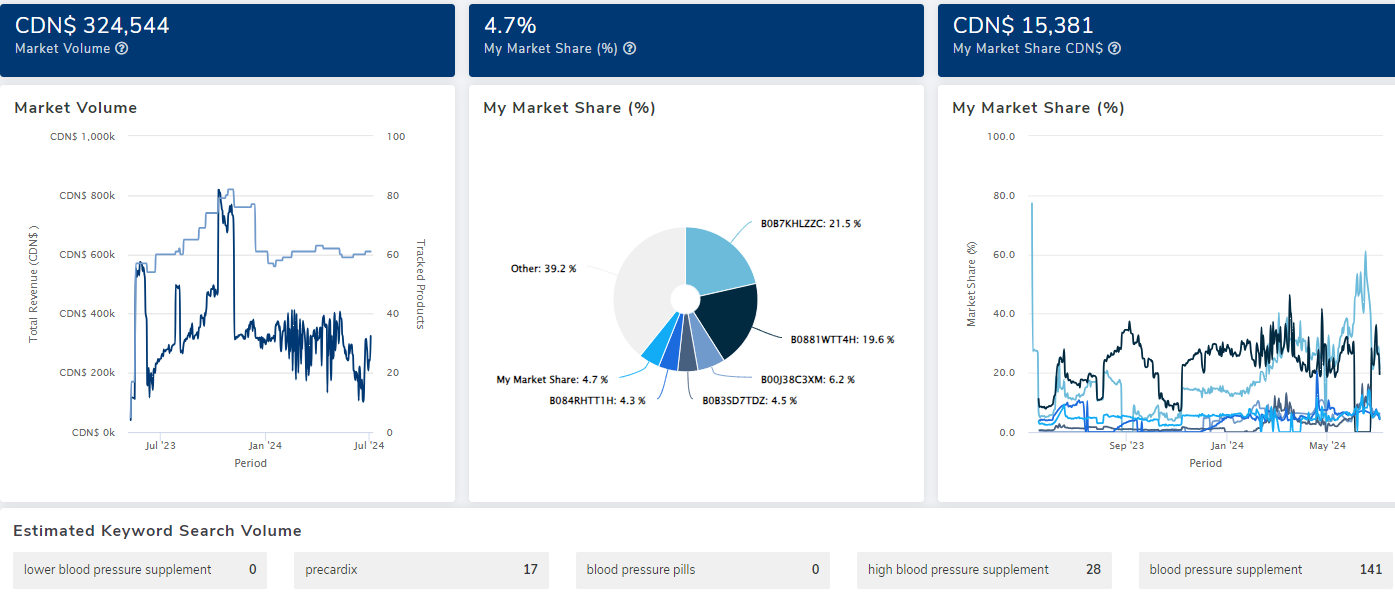Click the Market Volume chart title
Viewport: 1395px width, 592px height.
[x=76, y=108]
